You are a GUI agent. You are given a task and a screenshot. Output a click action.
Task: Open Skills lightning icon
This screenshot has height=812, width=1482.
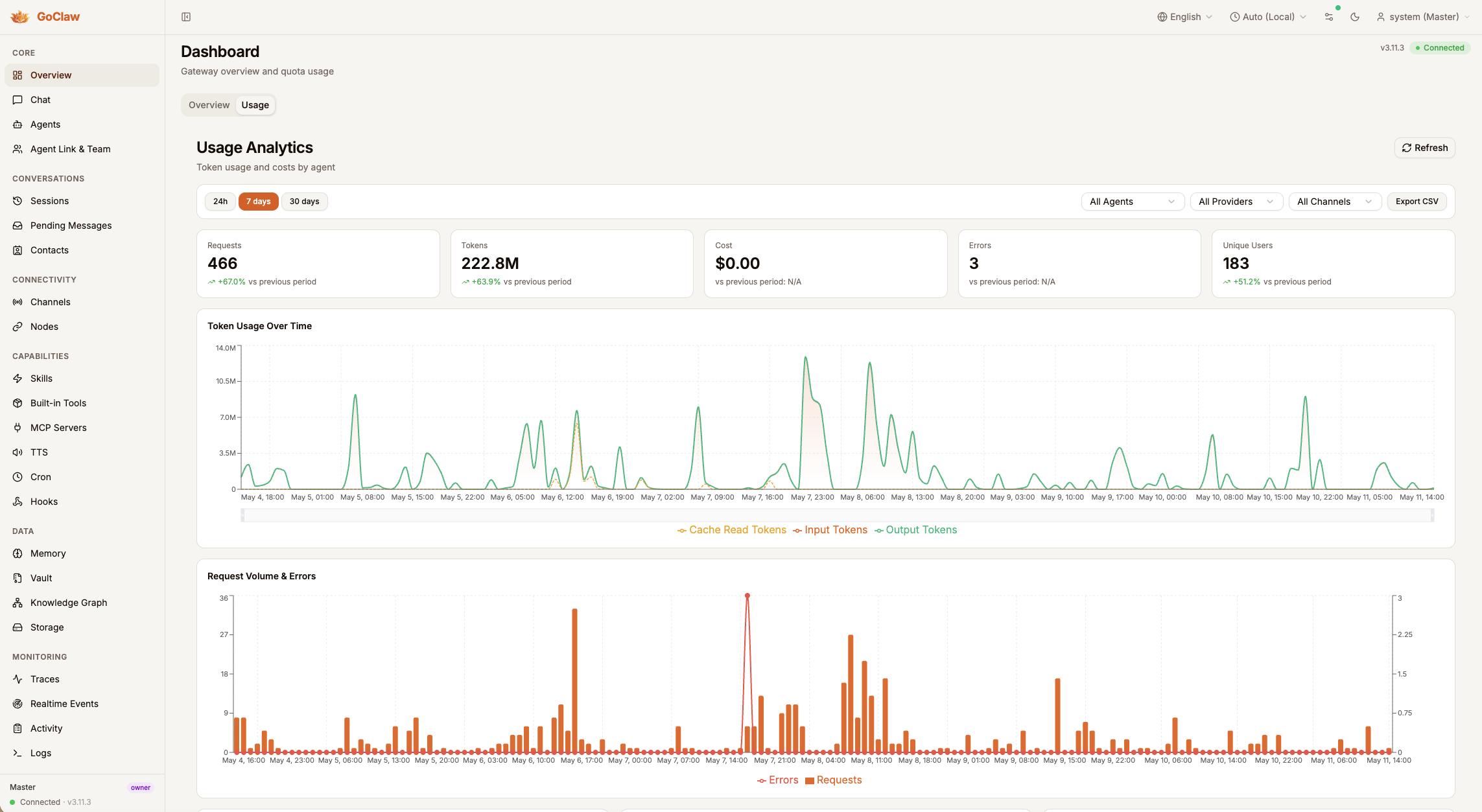pyautogui.click(x=18, y=378)
